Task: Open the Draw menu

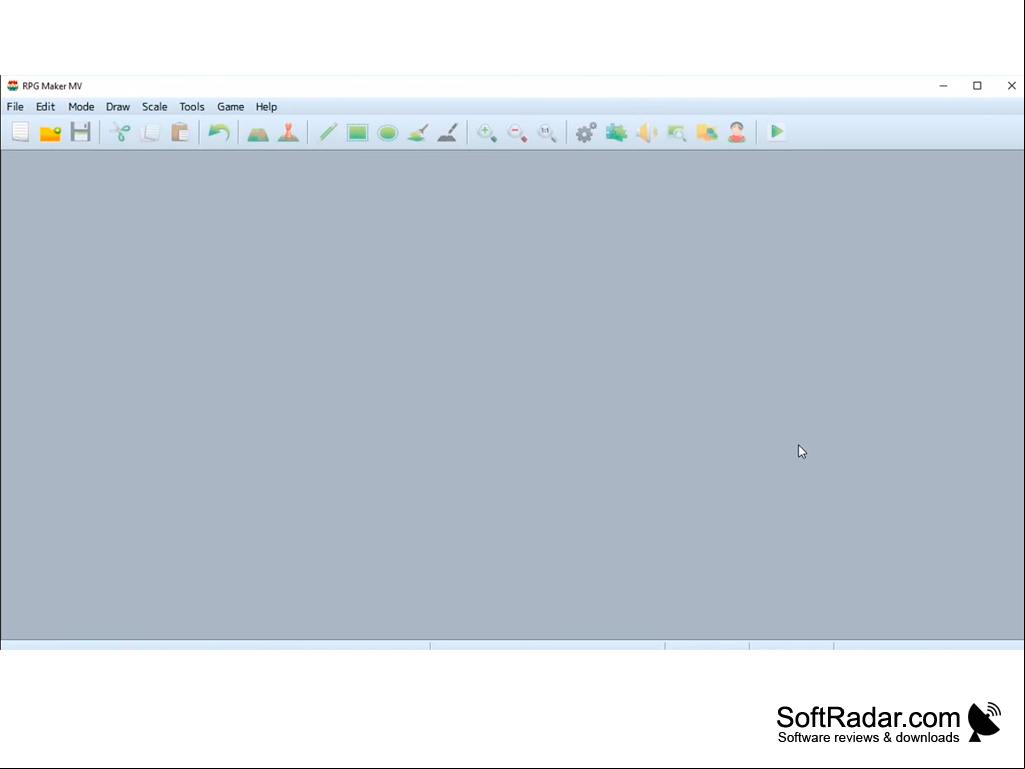Action: coord(118,107)
